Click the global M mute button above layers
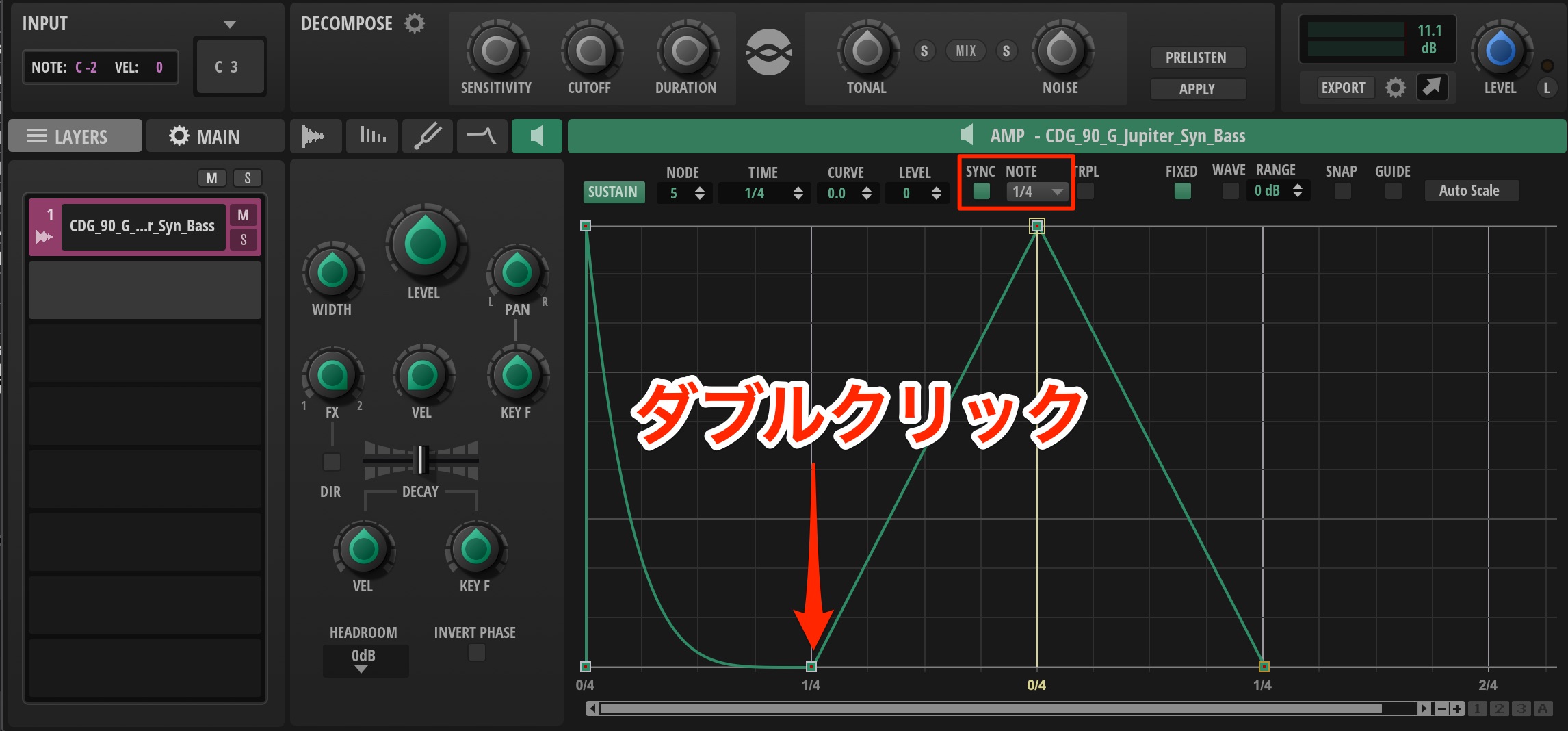Screen dimensions: 1568x731 (211, 179)
